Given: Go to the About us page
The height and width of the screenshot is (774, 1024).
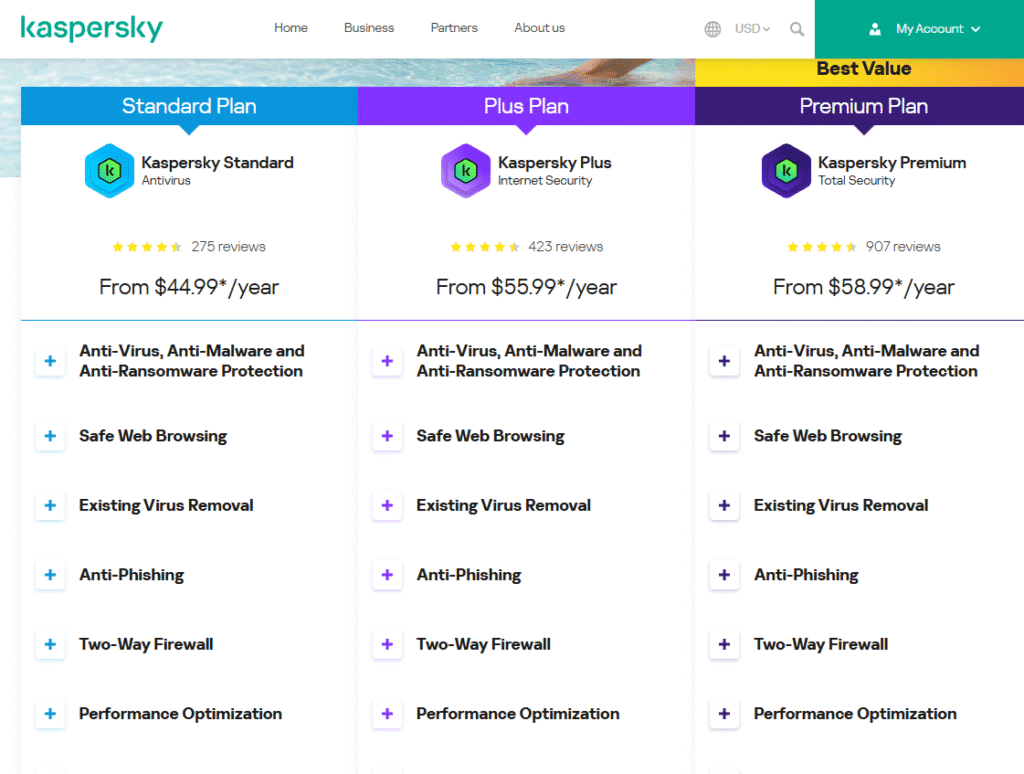Looking at the screenshot, I should (x=539, y=28).
